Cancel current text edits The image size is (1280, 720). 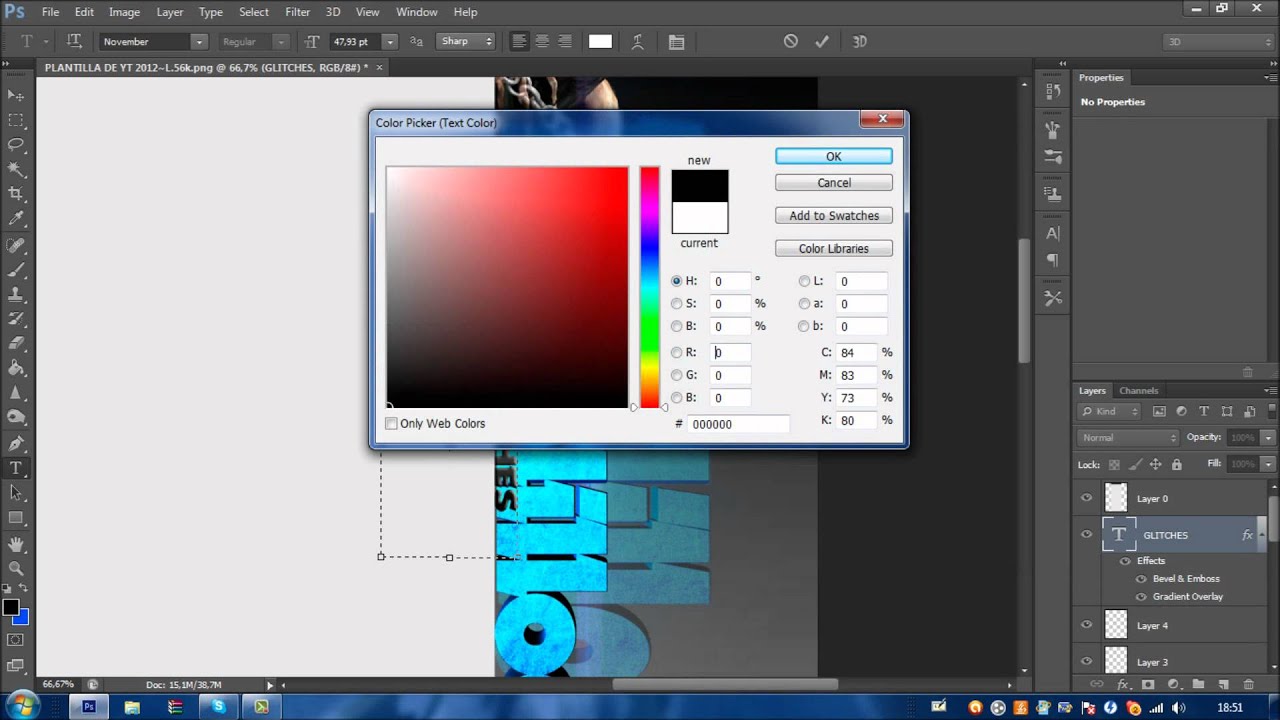point(791,41)
